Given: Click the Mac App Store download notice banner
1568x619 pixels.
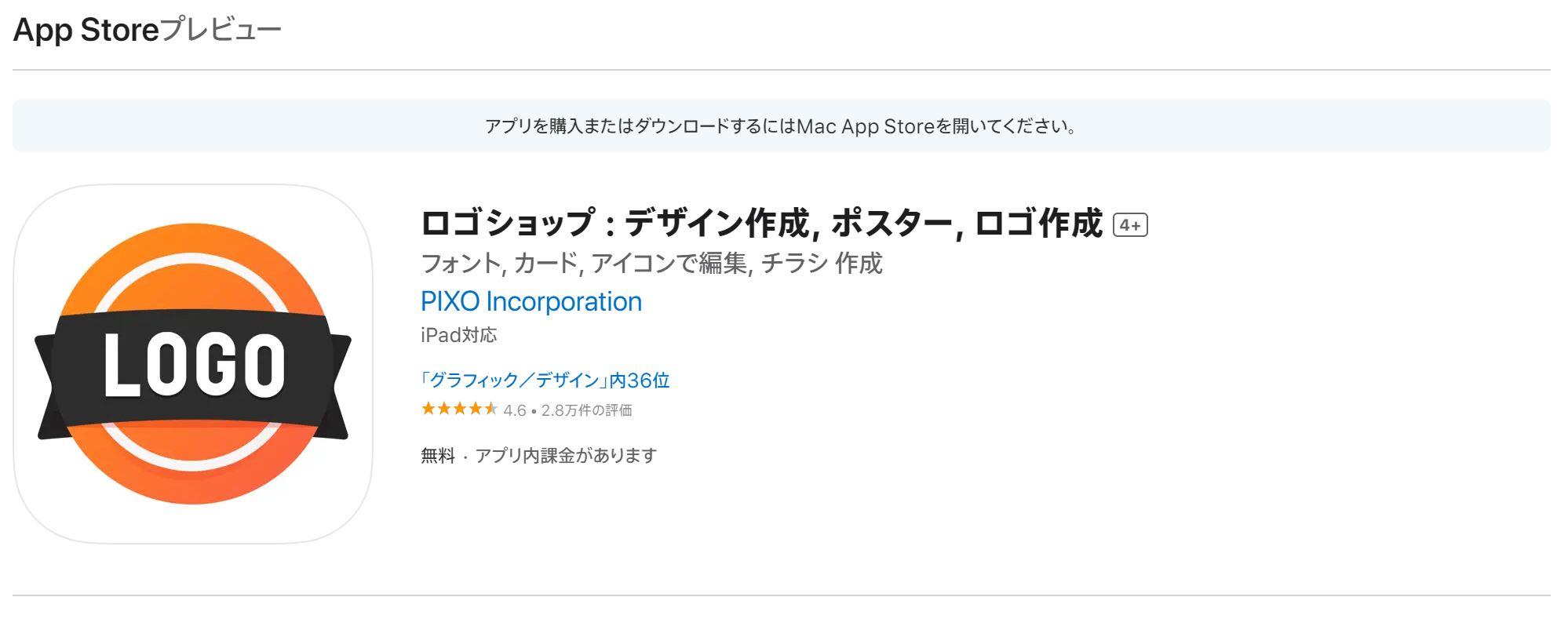Looking at the screenshot, I should click(781, 126).
